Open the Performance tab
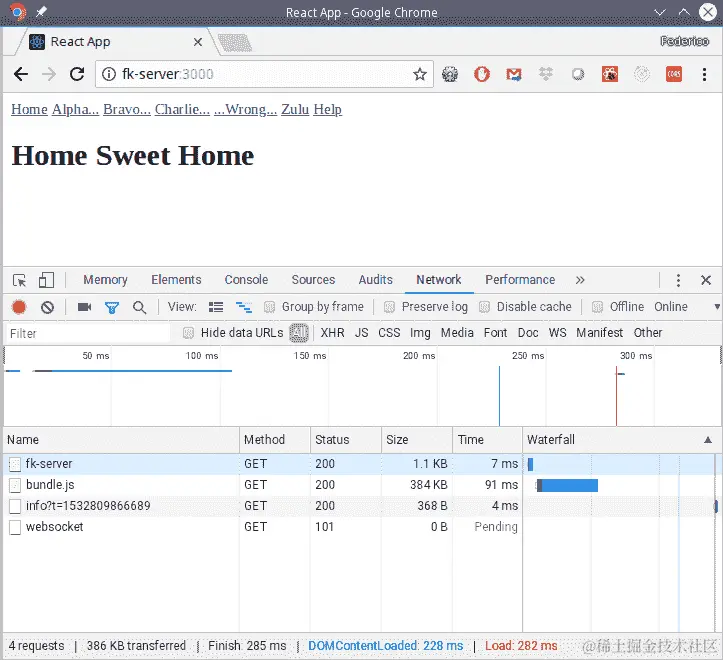This screenshot has height=660, width=723. tap(520, 280)
